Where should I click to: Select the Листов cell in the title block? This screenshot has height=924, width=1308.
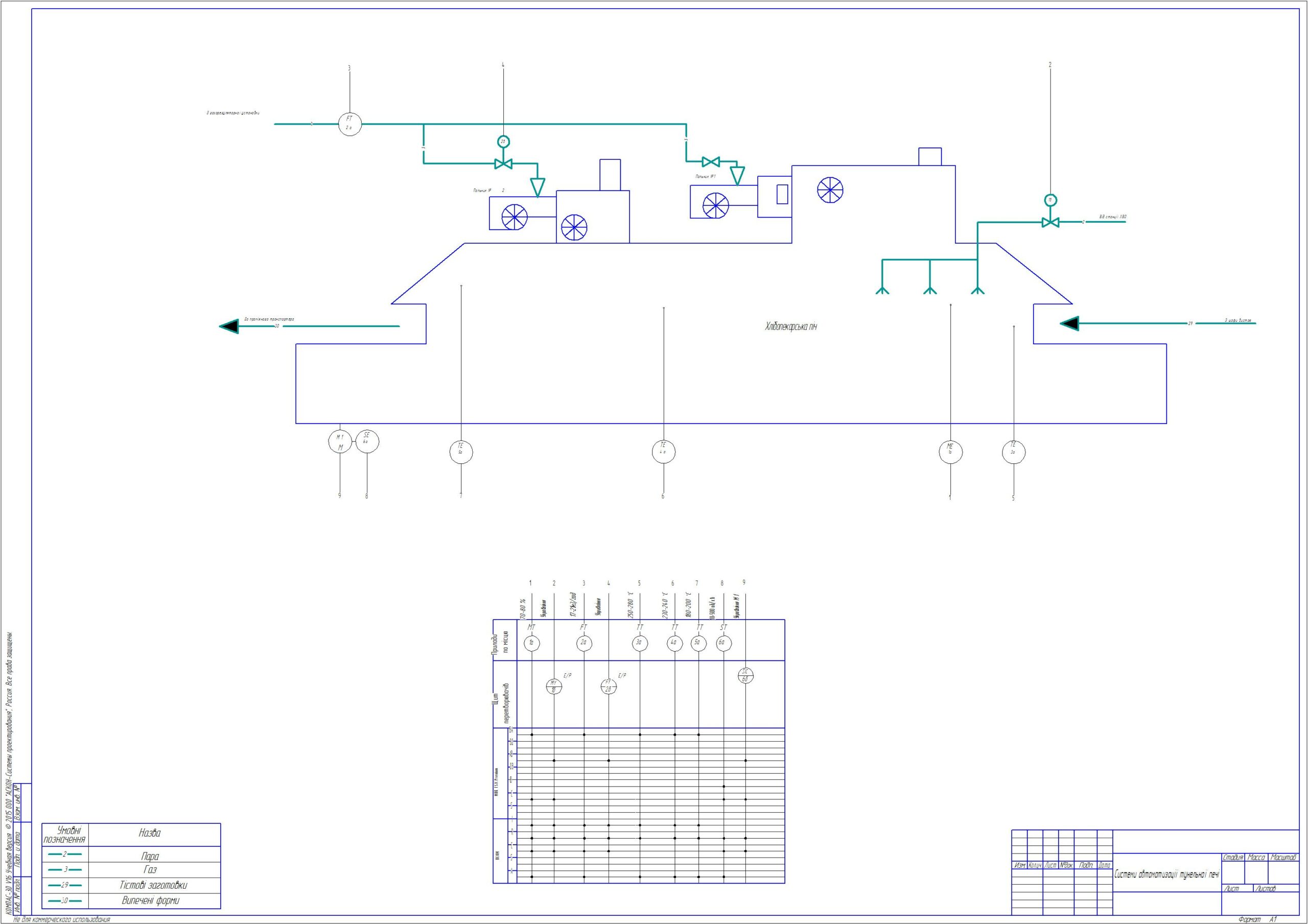tap(1265, 889)
